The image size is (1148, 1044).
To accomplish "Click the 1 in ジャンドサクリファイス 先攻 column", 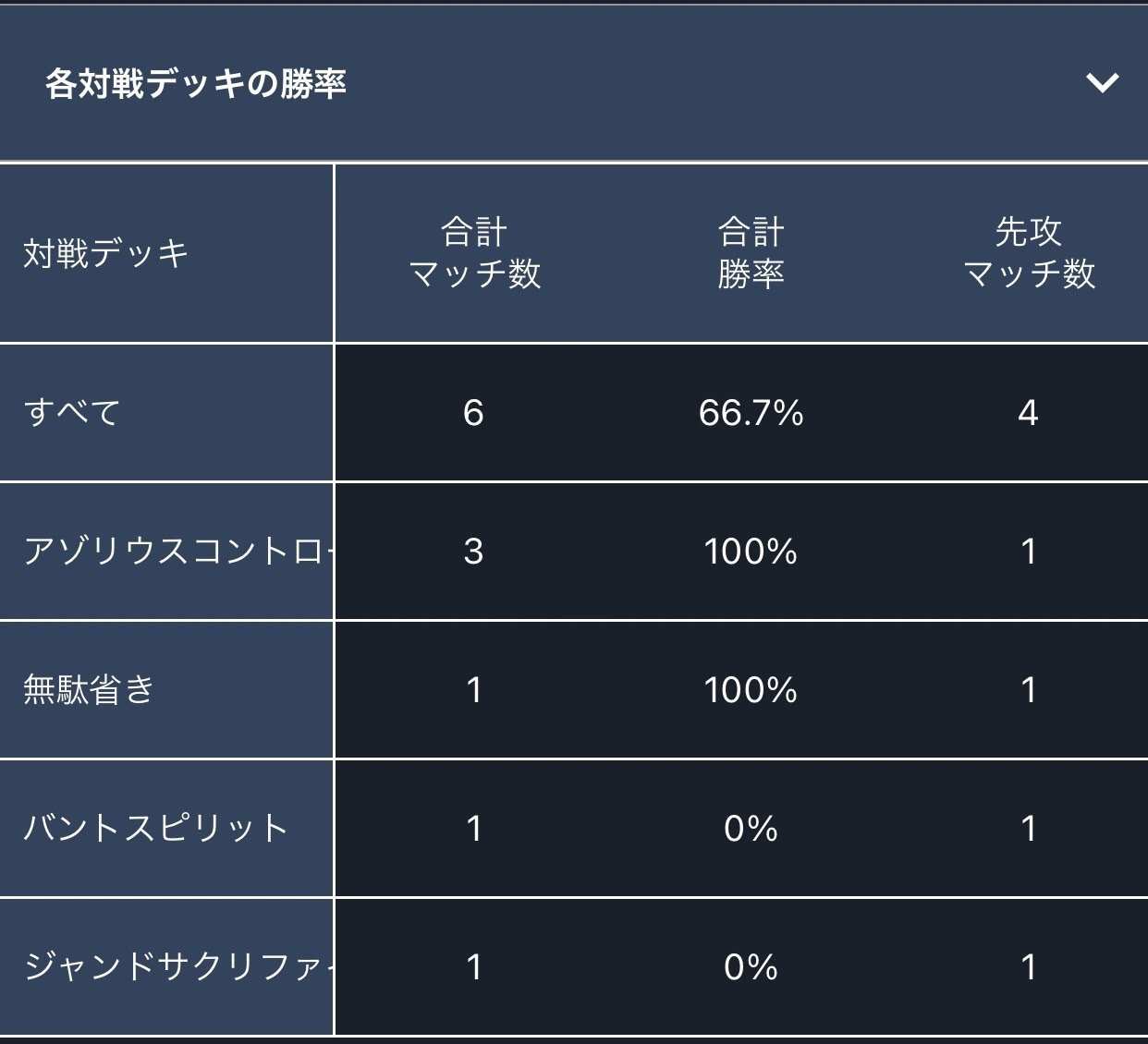I will (x=1029, y=967).
